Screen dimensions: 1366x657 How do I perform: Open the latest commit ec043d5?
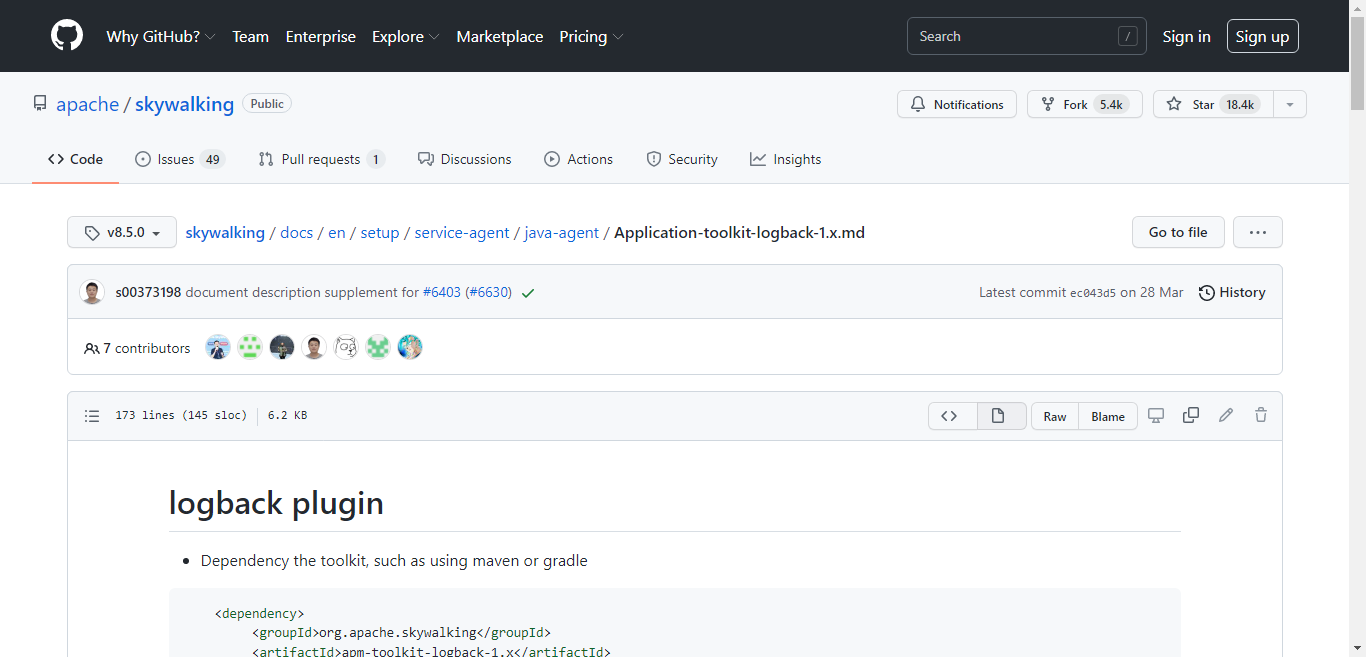(1093, 293)
